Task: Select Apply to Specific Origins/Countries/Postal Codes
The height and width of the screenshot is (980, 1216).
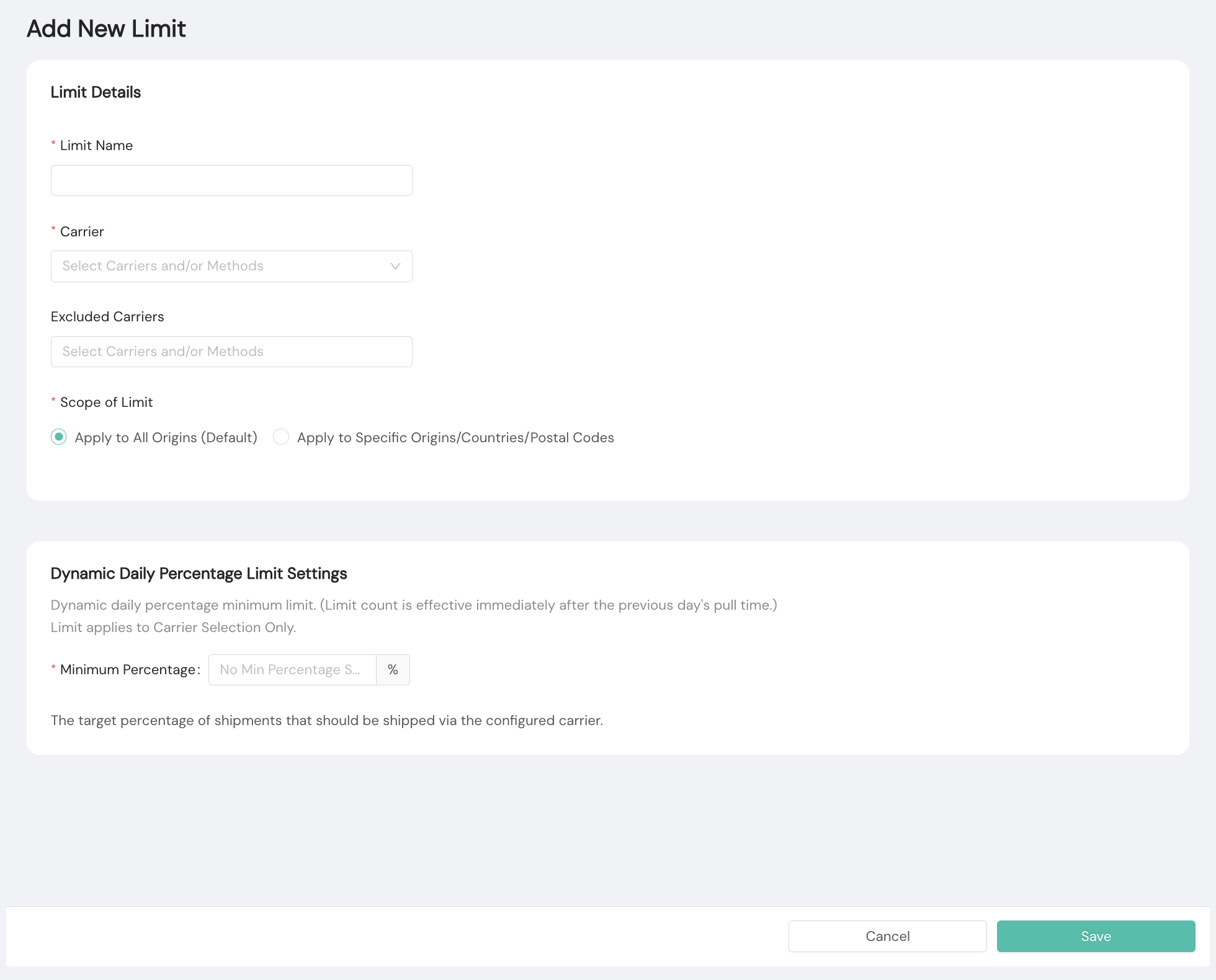Action: (x=282, y=437)
